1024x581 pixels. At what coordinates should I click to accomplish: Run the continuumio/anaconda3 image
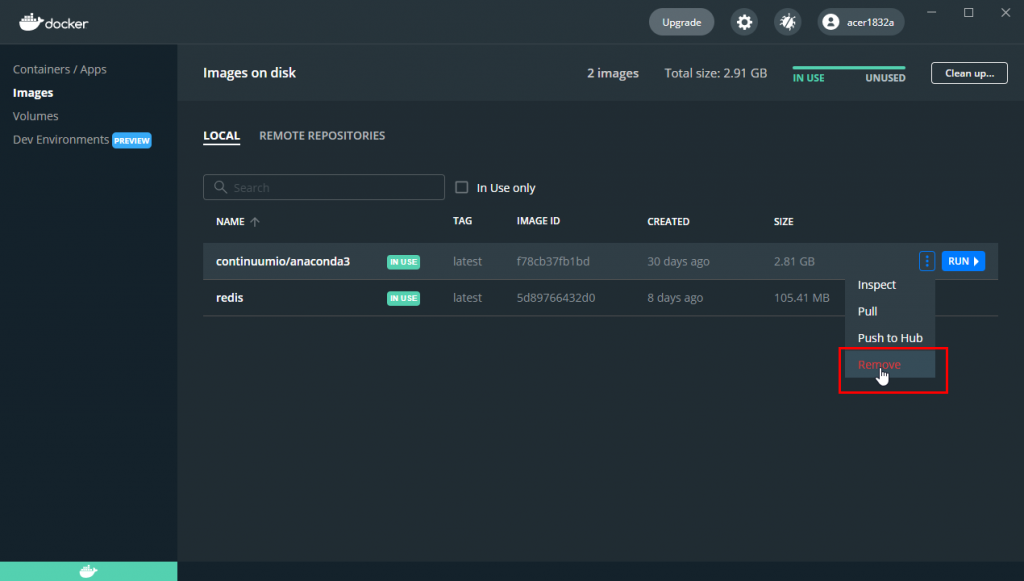click(963, 261)
